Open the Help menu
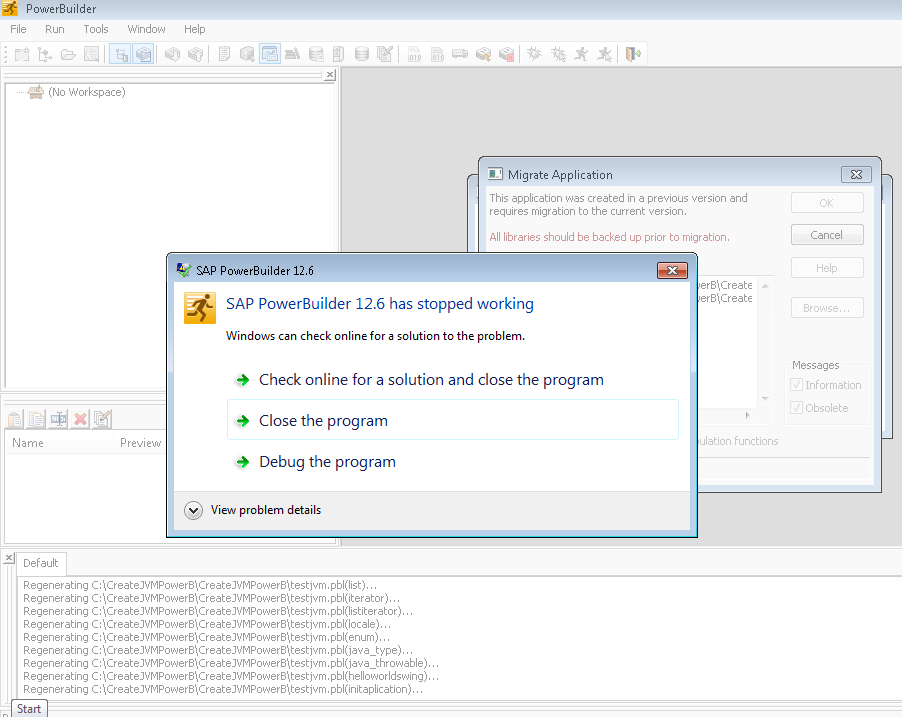 (x=194, y=29)
